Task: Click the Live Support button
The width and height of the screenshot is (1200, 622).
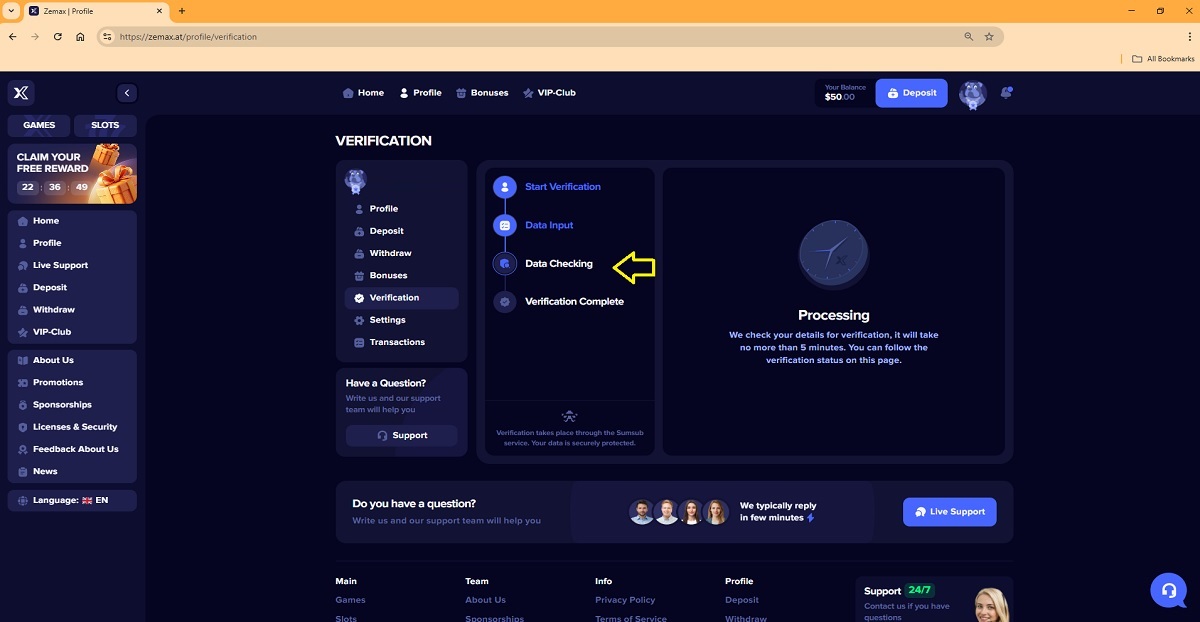Action: point(949,512)
